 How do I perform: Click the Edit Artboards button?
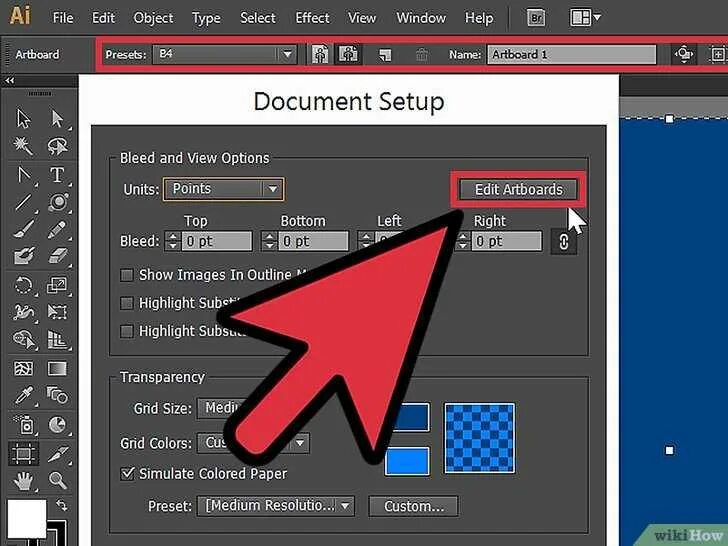click(519, 189)
